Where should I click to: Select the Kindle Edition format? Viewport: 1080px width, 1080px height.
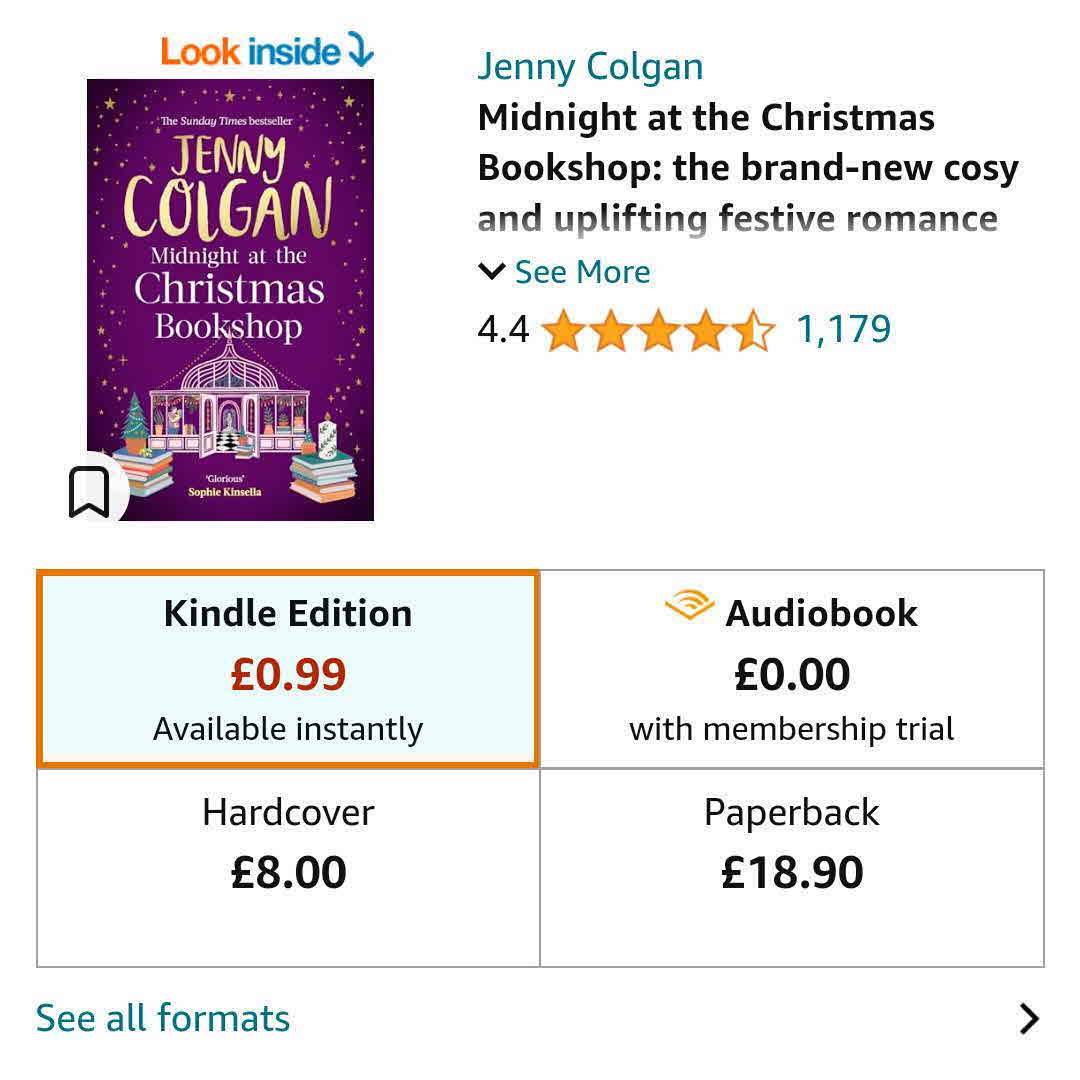coord(288,669)
